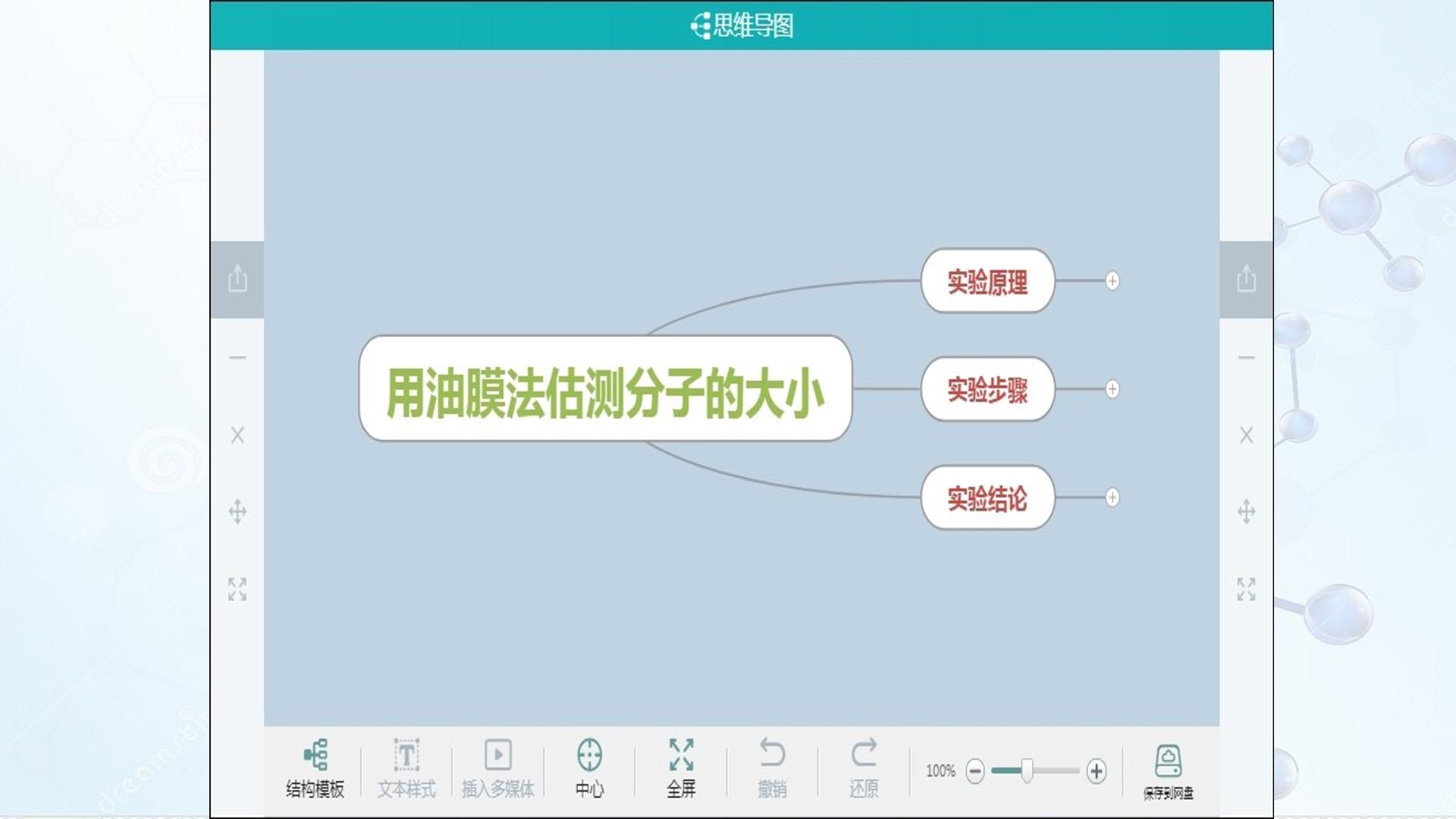Click the X icon on the left sidebar

[237, 435]
